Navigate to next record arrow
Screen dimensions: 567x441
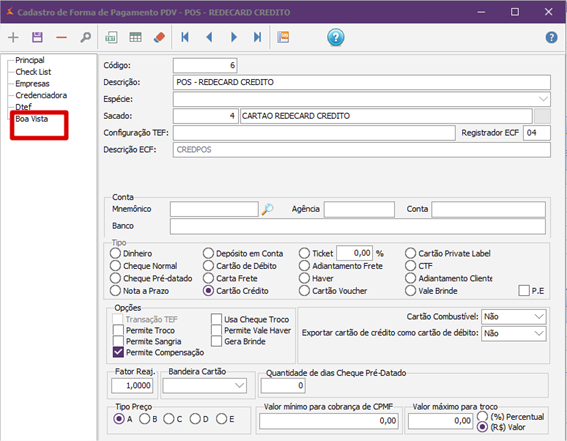[x=234, y=37]
